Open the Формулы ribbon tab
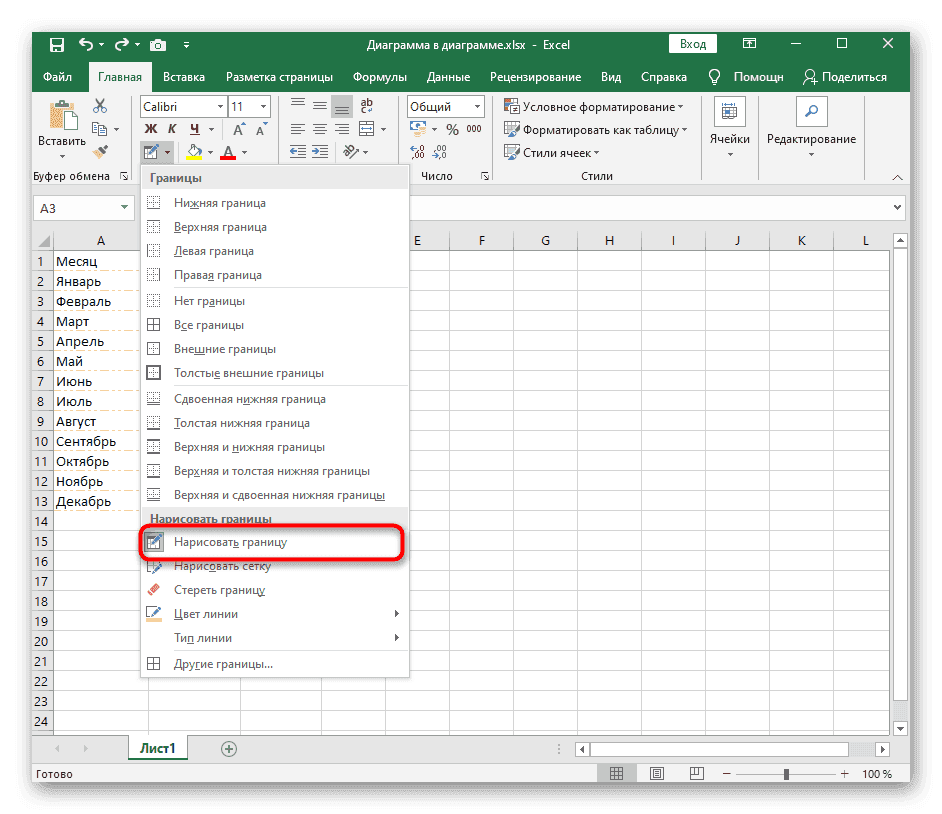 click(380, 77)
